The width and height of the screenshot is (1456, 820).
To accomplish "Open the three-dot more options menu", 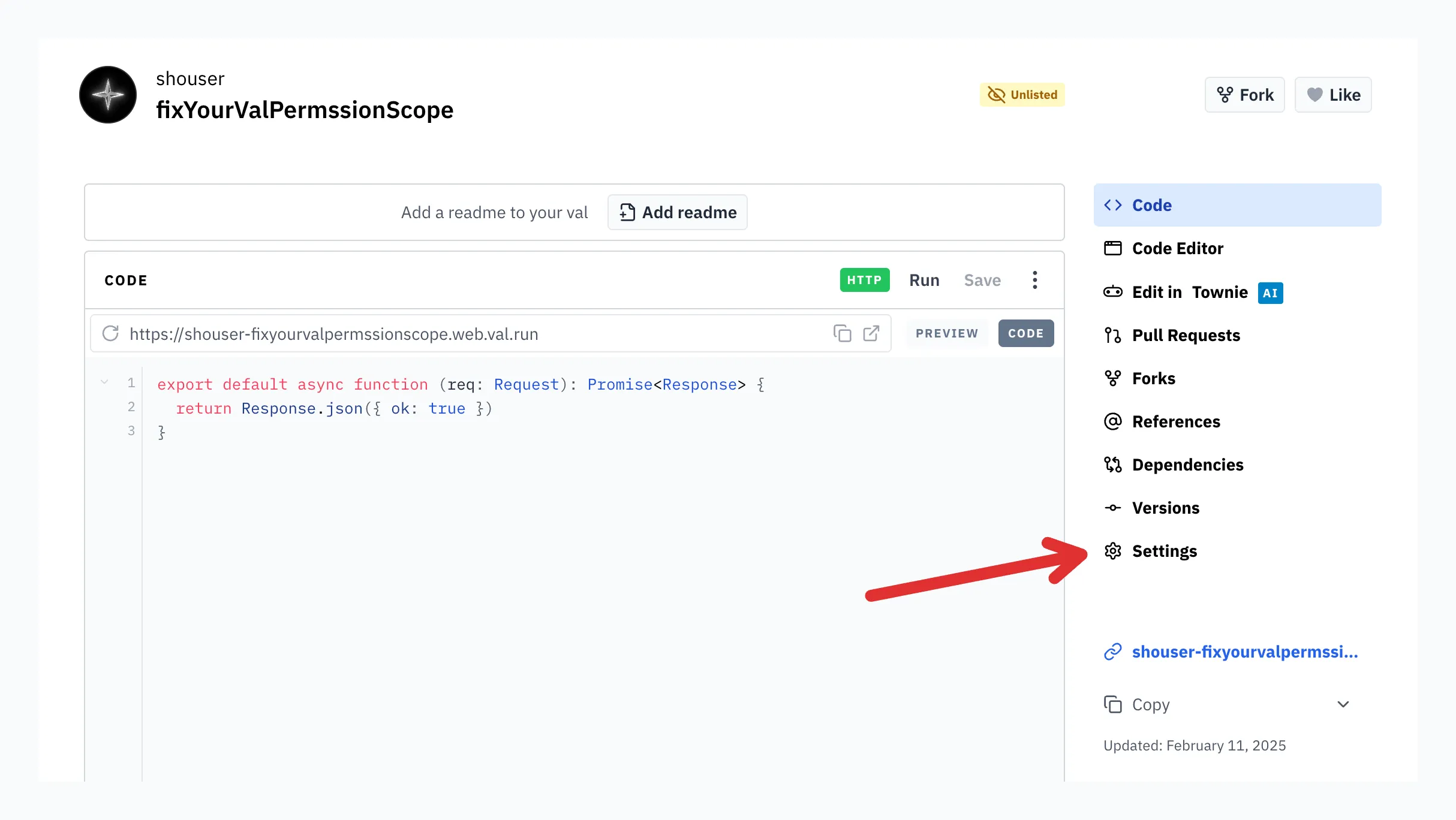I will [x=1034, y=280].
